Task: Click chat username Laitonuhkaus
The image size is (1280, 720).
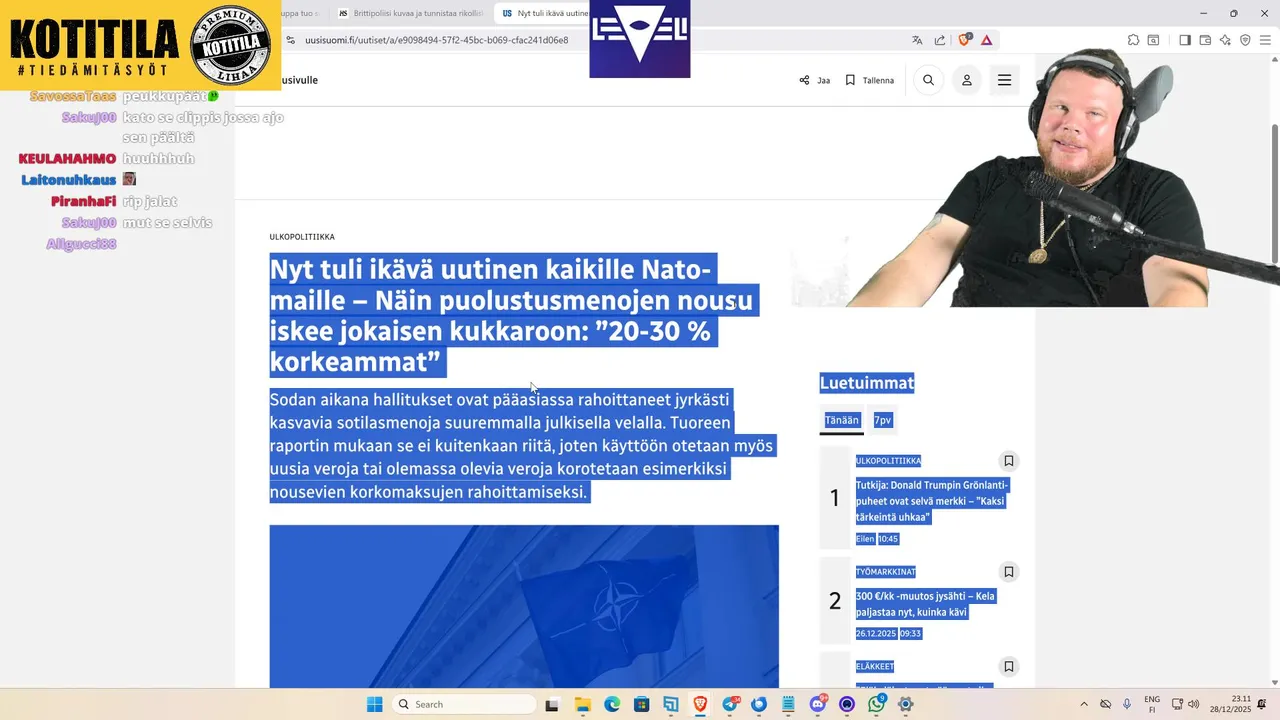Action: (69, 180)
